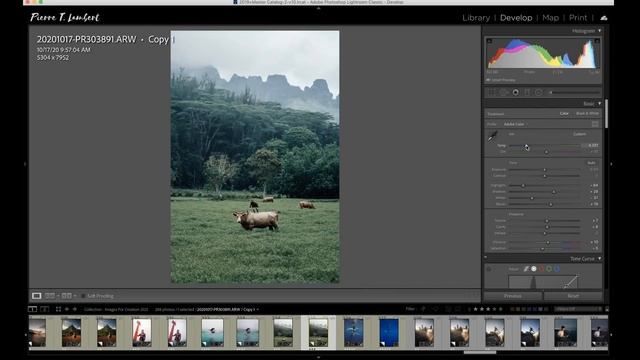Open the white balance Custom dropdown

[x=580, y=134]
